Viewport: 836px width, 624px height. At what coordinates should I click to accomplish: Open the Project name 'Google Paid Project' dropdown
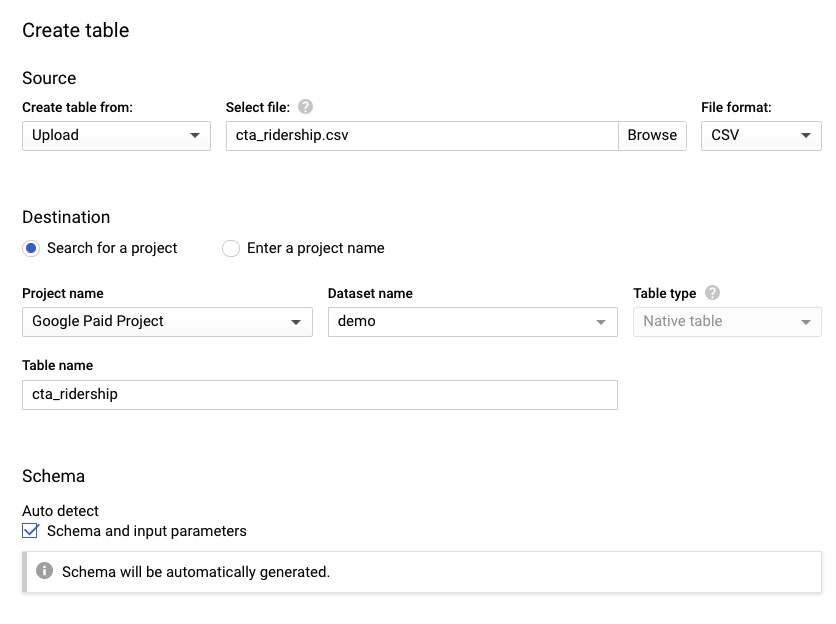(x=166, y=321)
